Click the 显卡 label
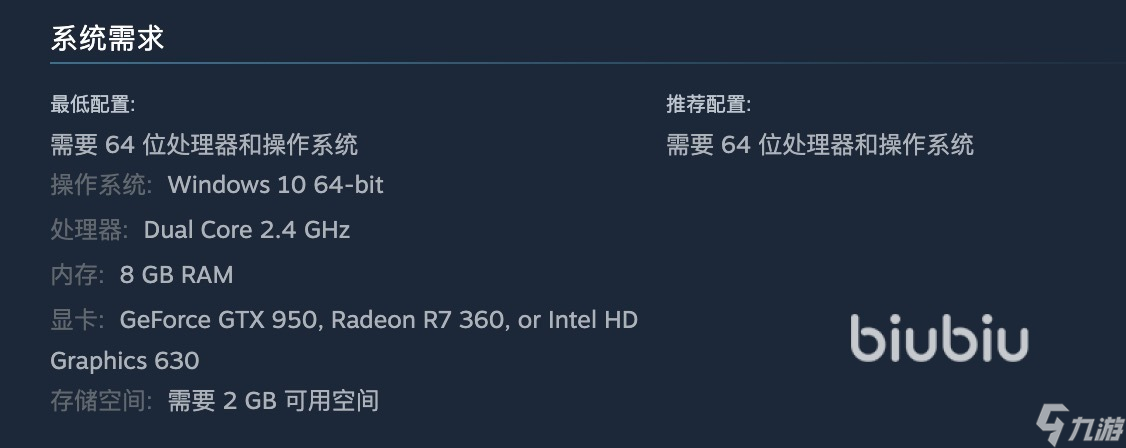This screenshot has width=1126, height=448. click(78, 319)
